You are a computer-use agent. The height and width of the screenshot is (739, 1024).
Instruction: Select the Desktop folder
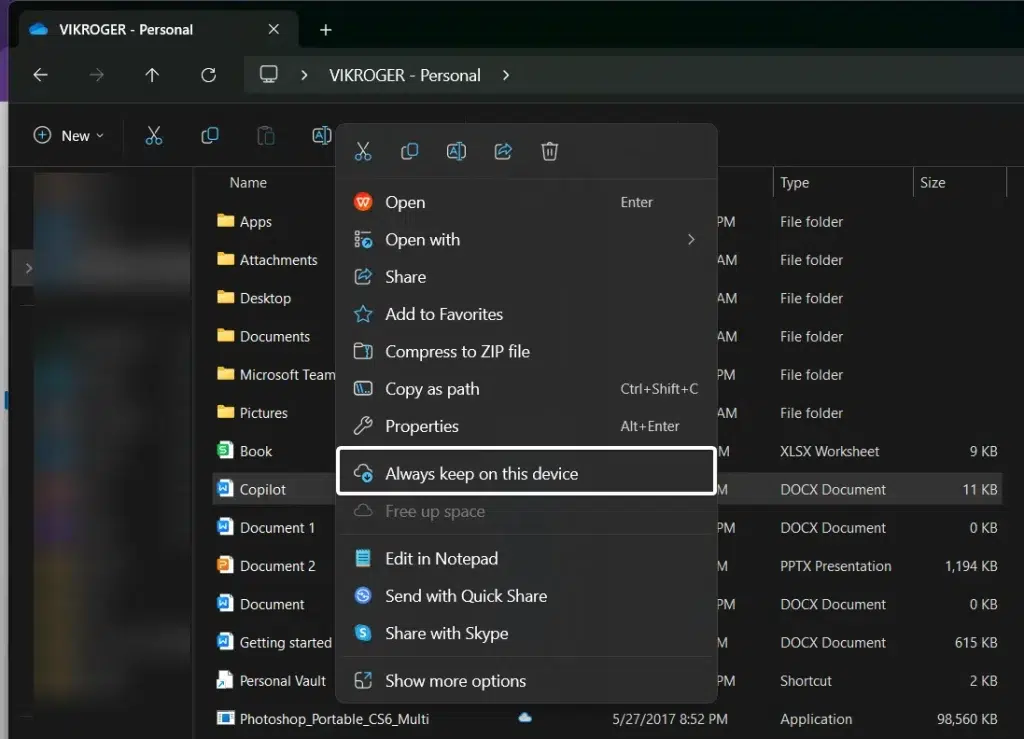265,298
